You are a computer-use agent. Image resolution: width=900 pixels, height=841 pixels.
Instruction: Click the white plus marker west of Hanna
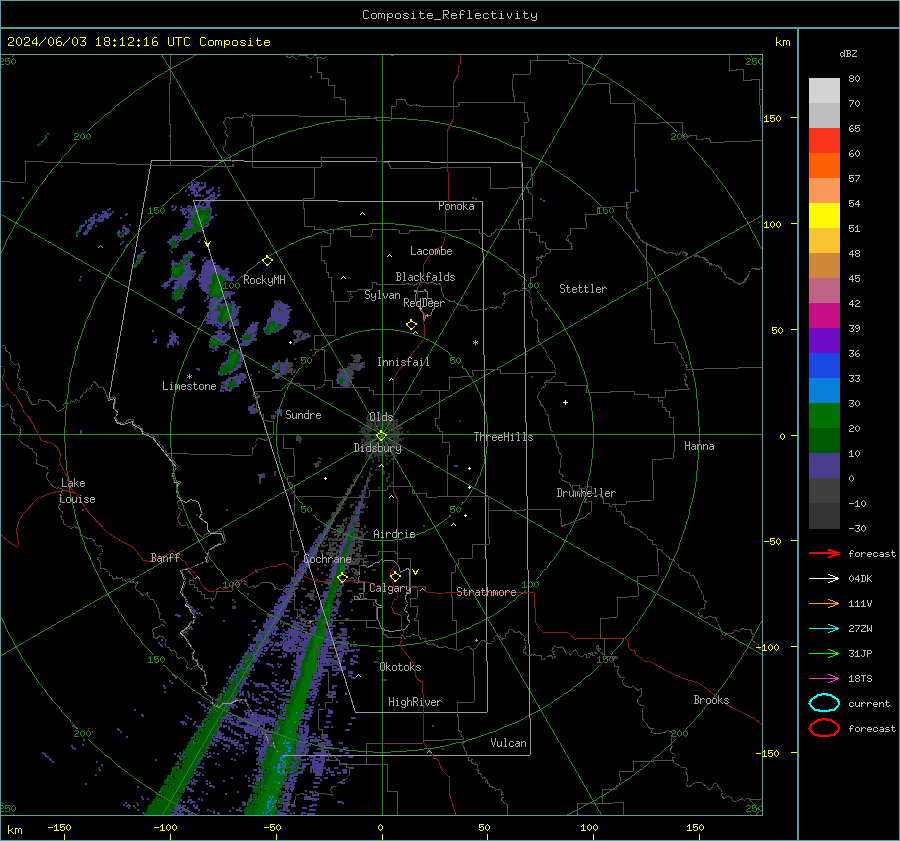click(x=565, y=402)
